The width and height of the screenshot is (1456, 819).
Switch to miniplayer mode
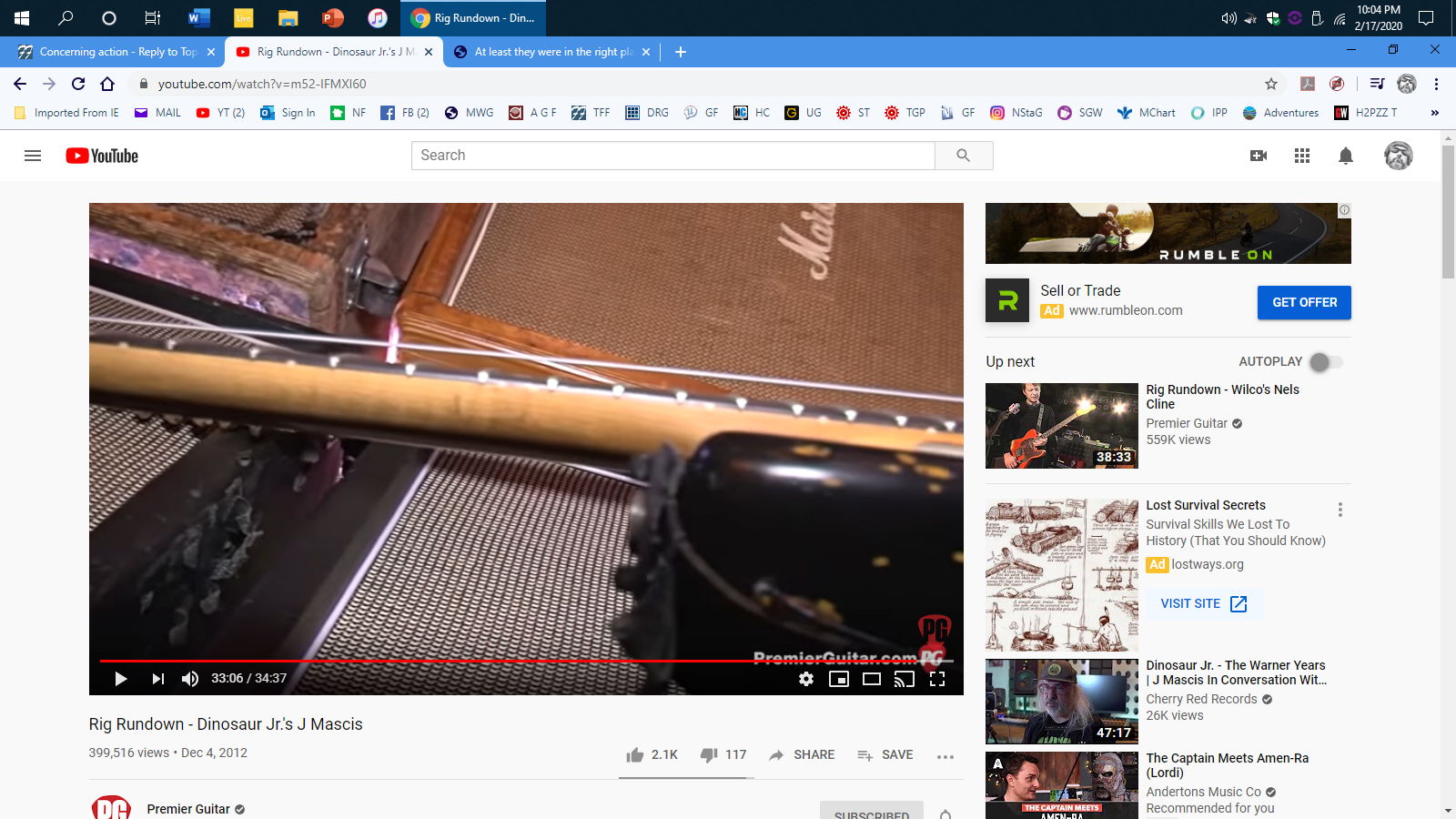pyautogui.click(x=839, y=679)
